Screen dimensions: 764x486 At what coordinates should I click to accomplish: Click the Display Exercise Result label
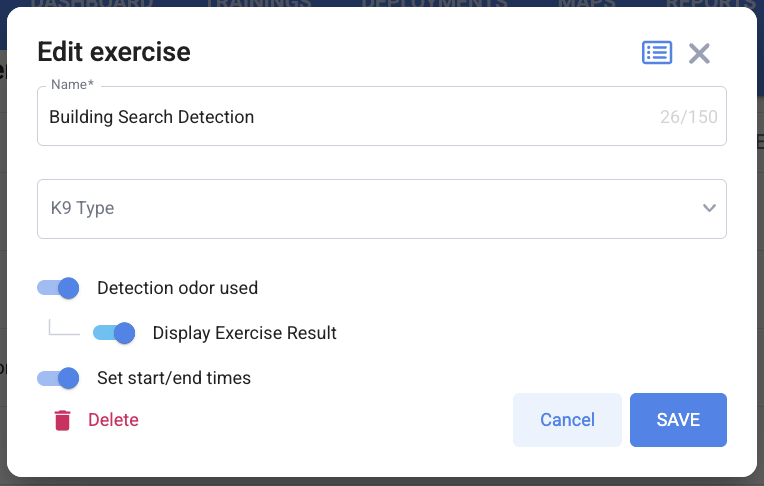click(x=244, y=333)
